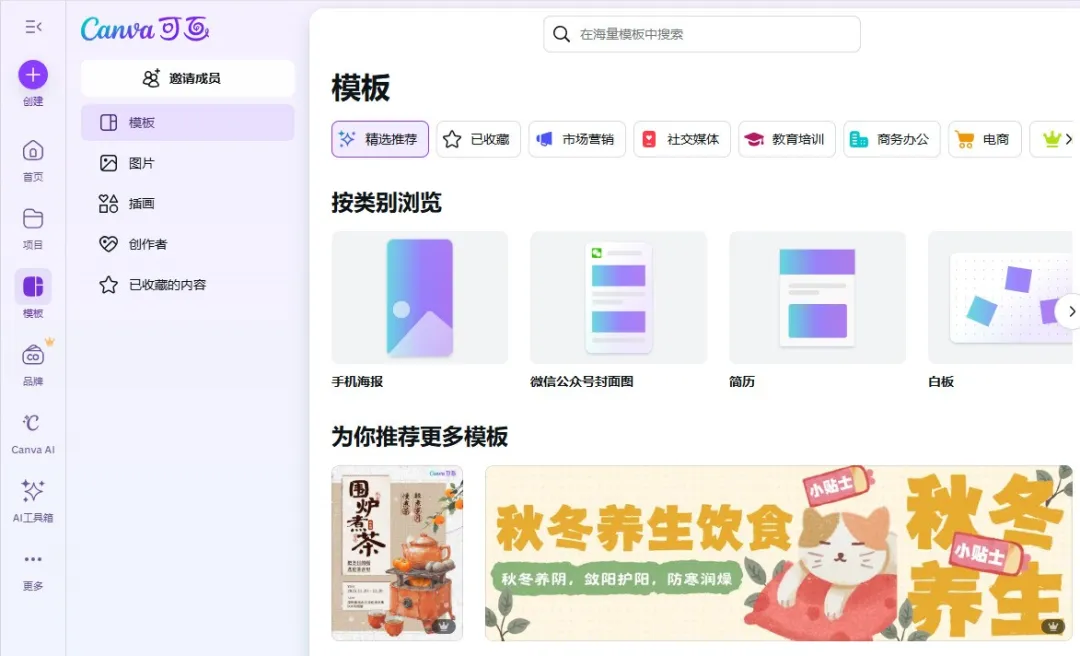The image size is (1080, 656).
Task: Select the 教育培训 filter chip
Action: click(x=787, y=139)
